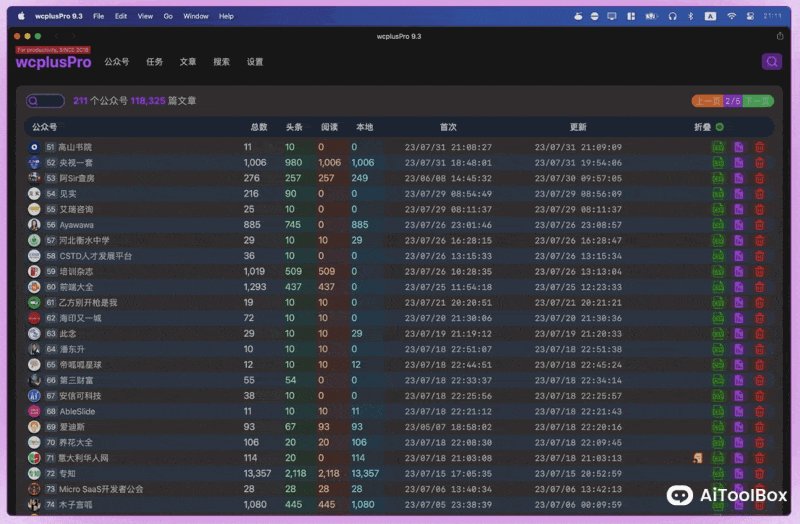Delete the 专知 row with trash icon

pos(759,473)
